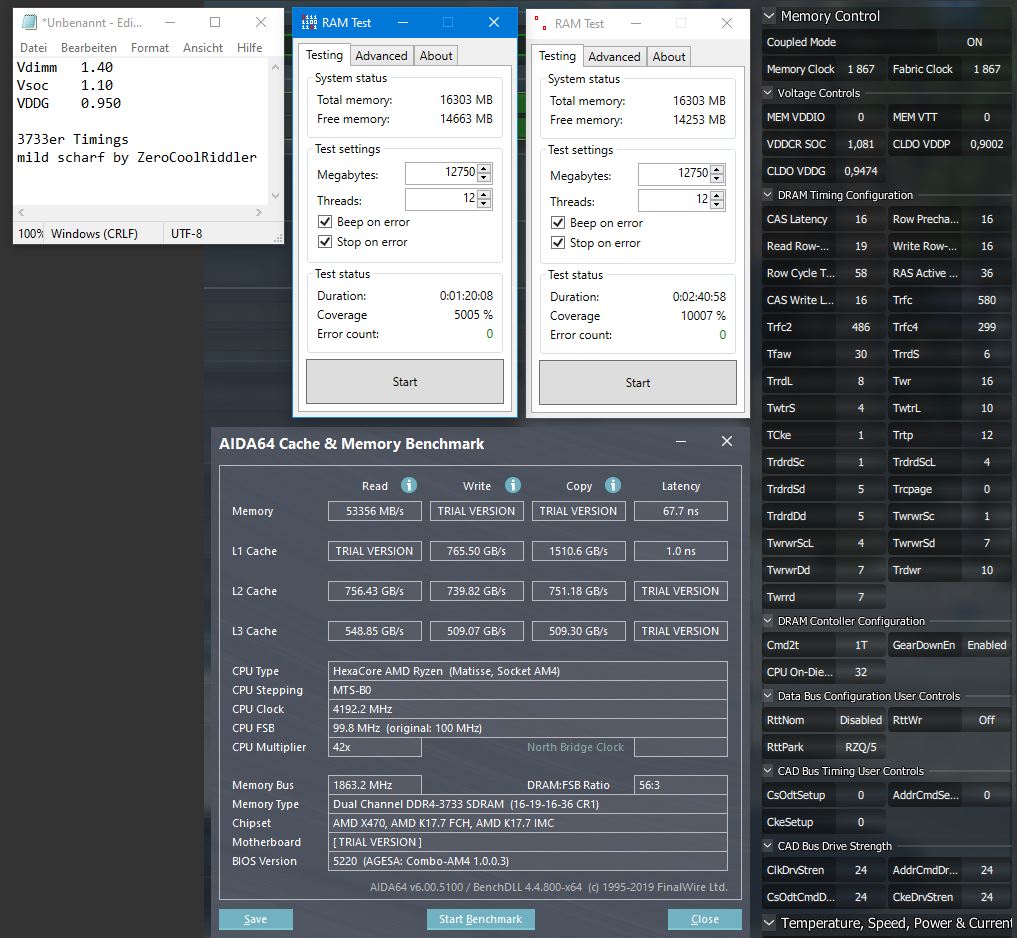
Task: Switch to About tab in left RAM Test
Action: [x=436, y=56]
